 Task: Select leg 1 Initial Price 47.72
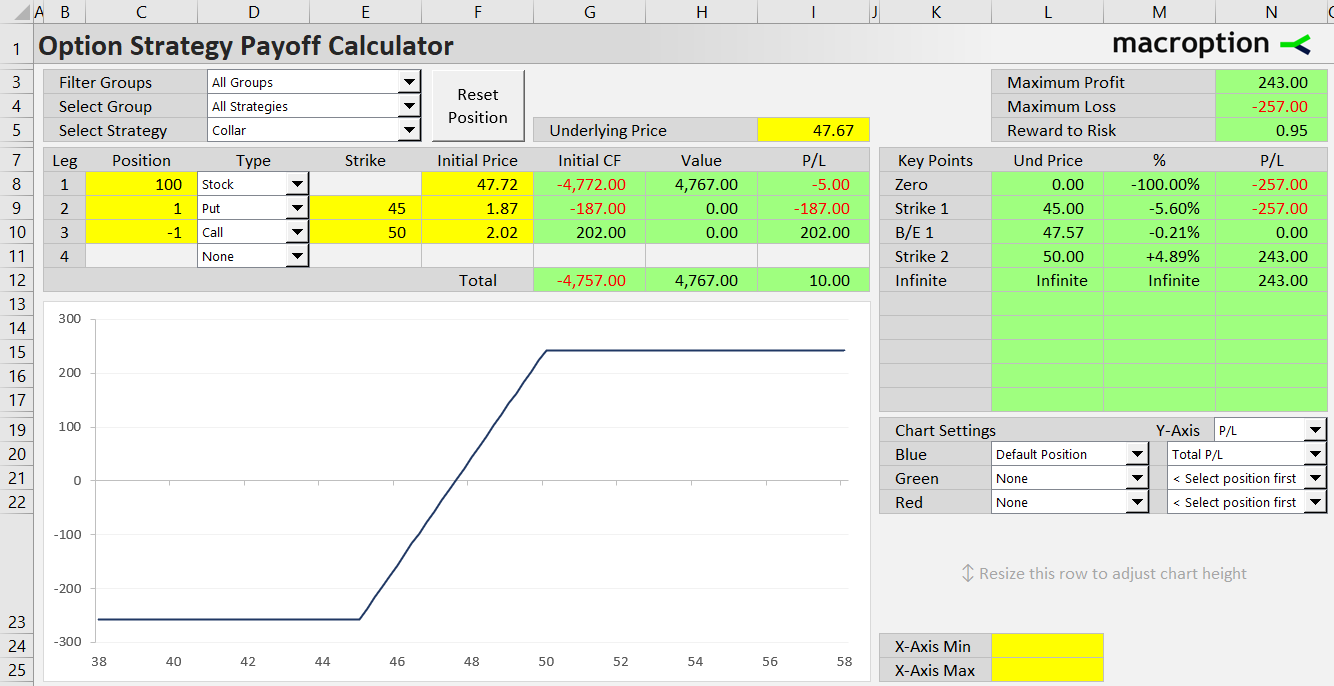click(x=477, y=184)
